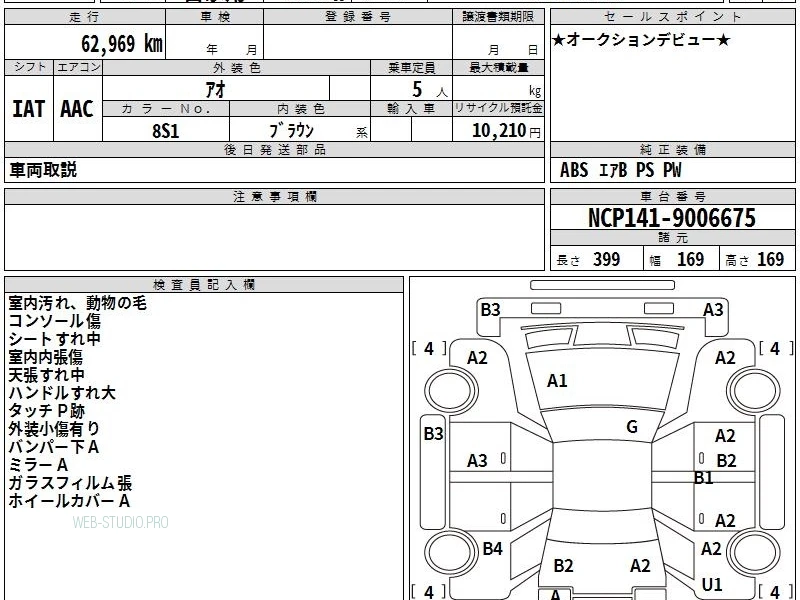Click the note ハンドルすれ大
800x600 pixels.
tap(62, 393)
